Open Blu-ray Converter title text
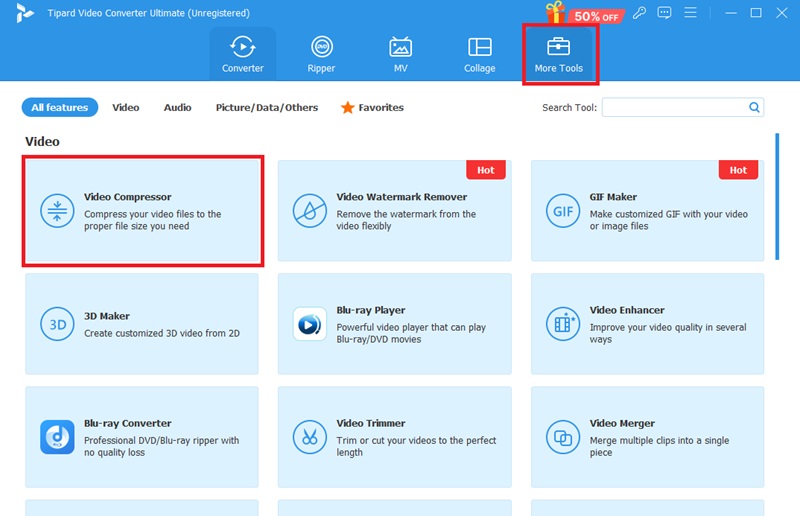Viewport: 800px width, 516px height. (x=128, y=423)
